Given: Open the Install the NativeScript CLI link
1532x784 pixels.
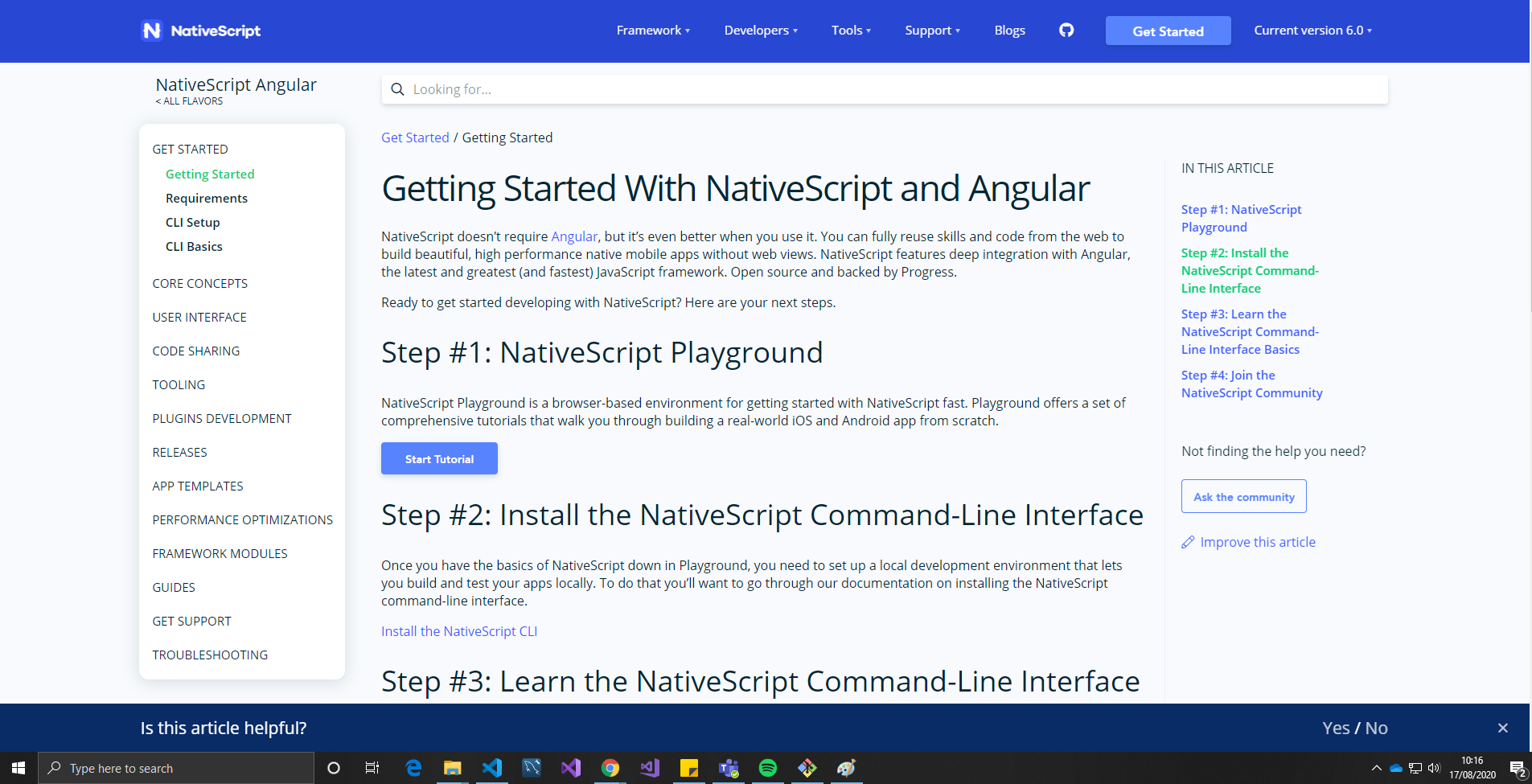Looking at the screenshot, I should coord(458,631).
